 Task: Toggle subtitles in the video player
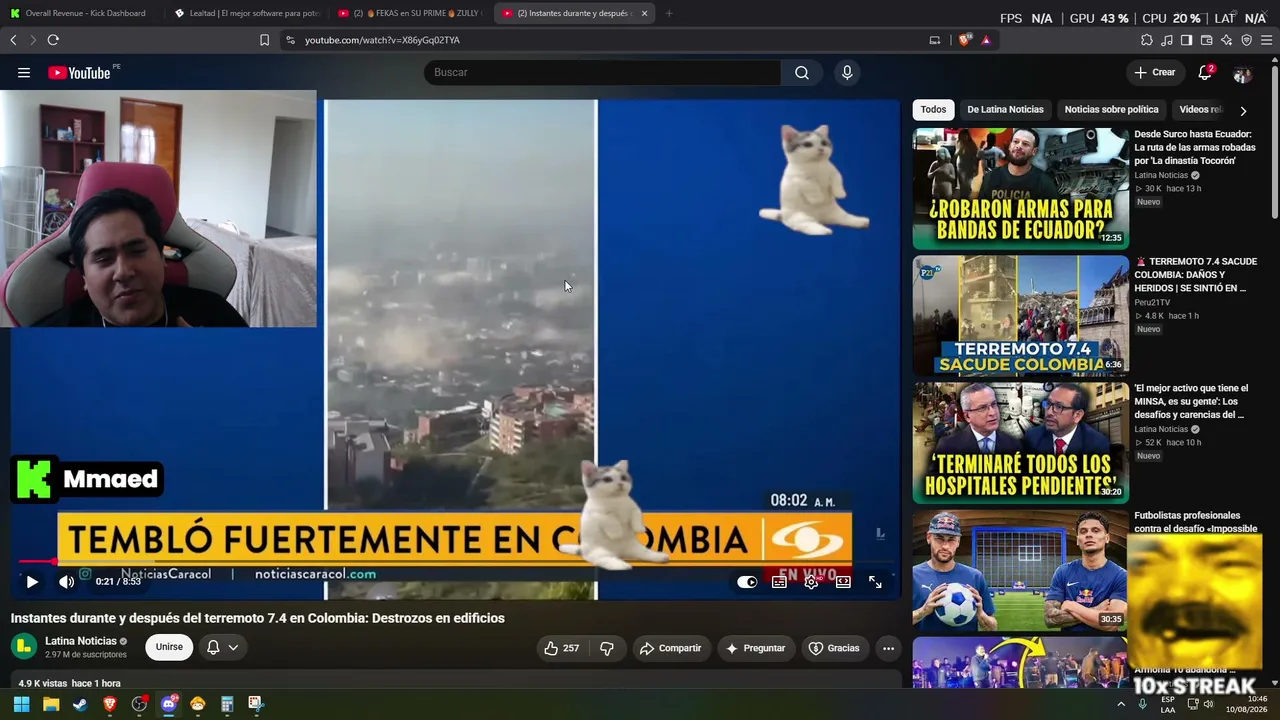(x=779, y=582)
